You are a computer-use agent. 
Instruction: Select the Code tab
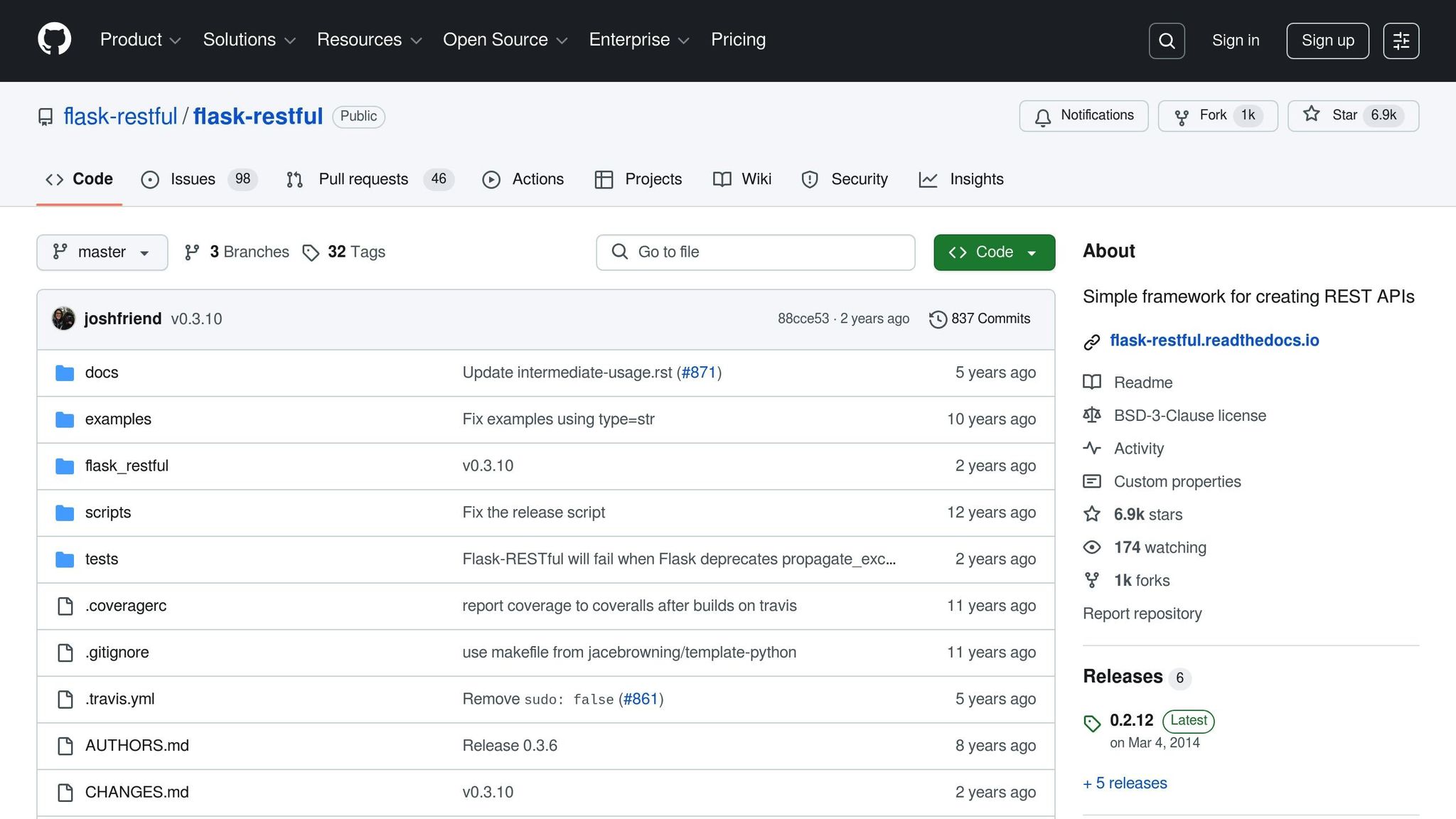pyautogui.click(x=79, y=179)
